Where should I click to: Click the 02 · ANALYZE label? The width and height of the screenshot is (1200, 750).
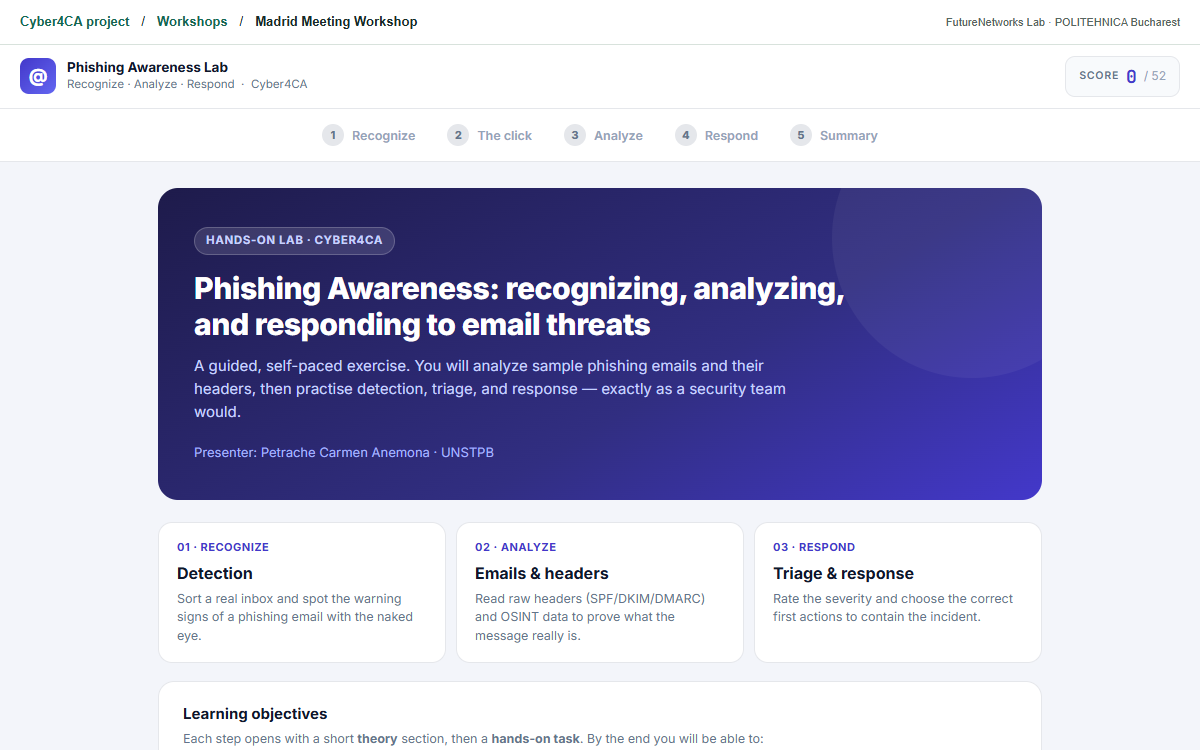click(516, 547)
